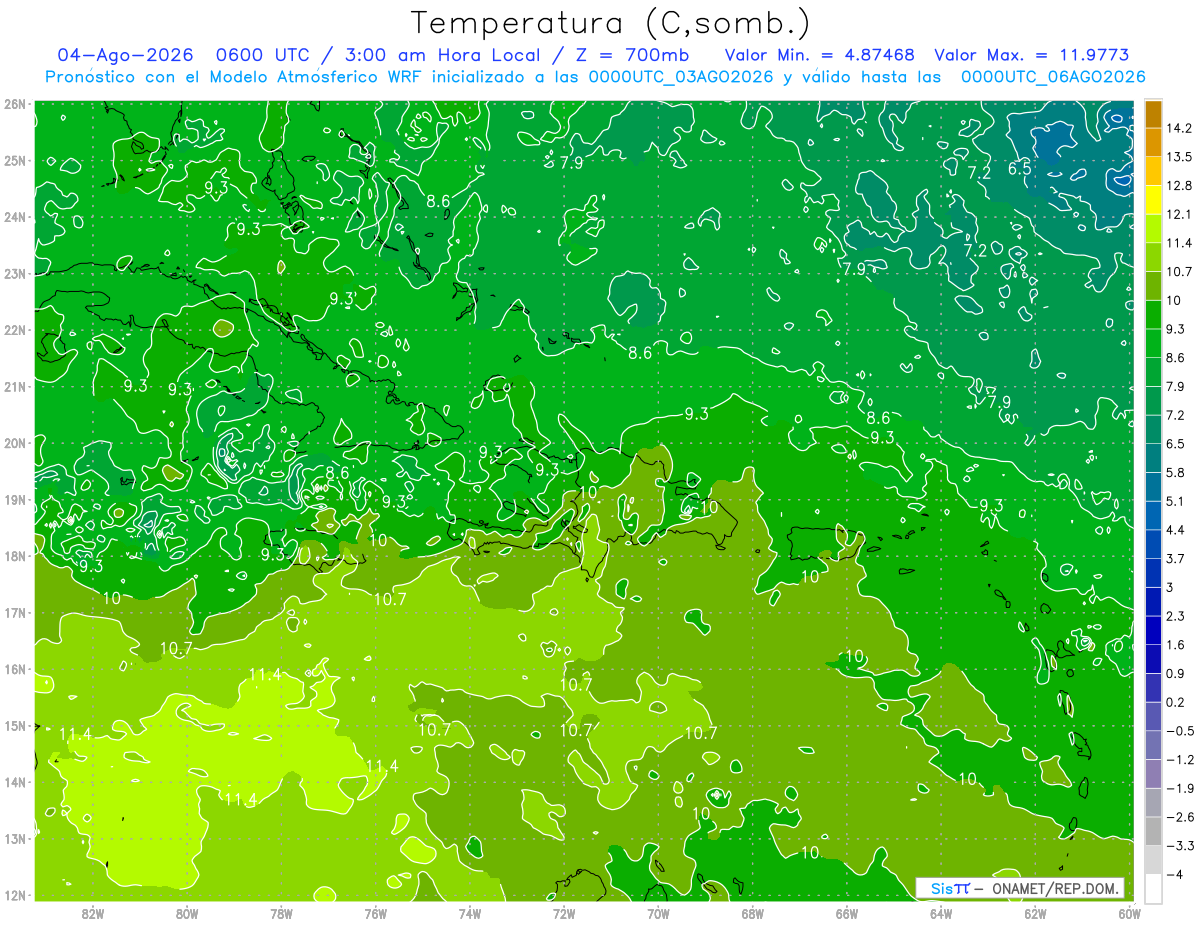
Task: Click the latitude label "19N"
Action: point(15,499)
